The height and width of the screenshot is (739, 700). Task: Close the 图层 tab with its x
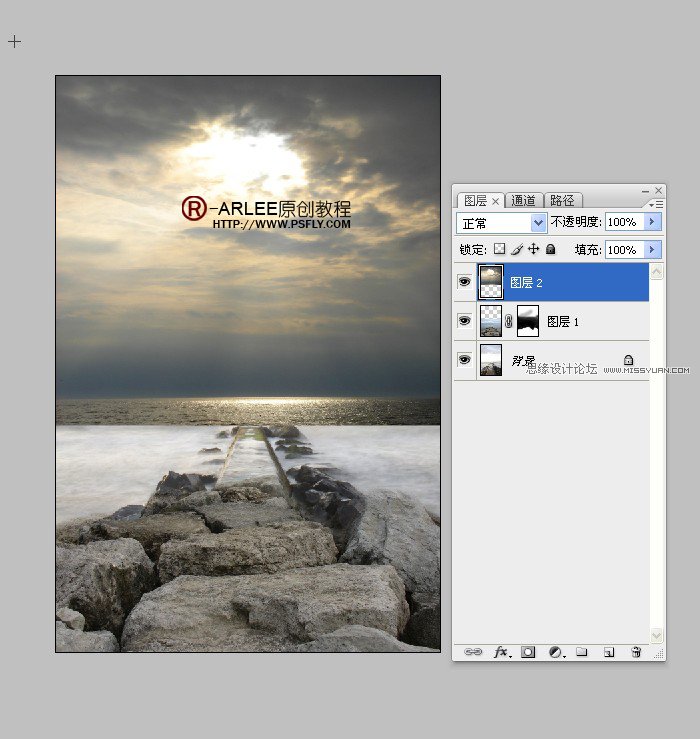[495, 202]
